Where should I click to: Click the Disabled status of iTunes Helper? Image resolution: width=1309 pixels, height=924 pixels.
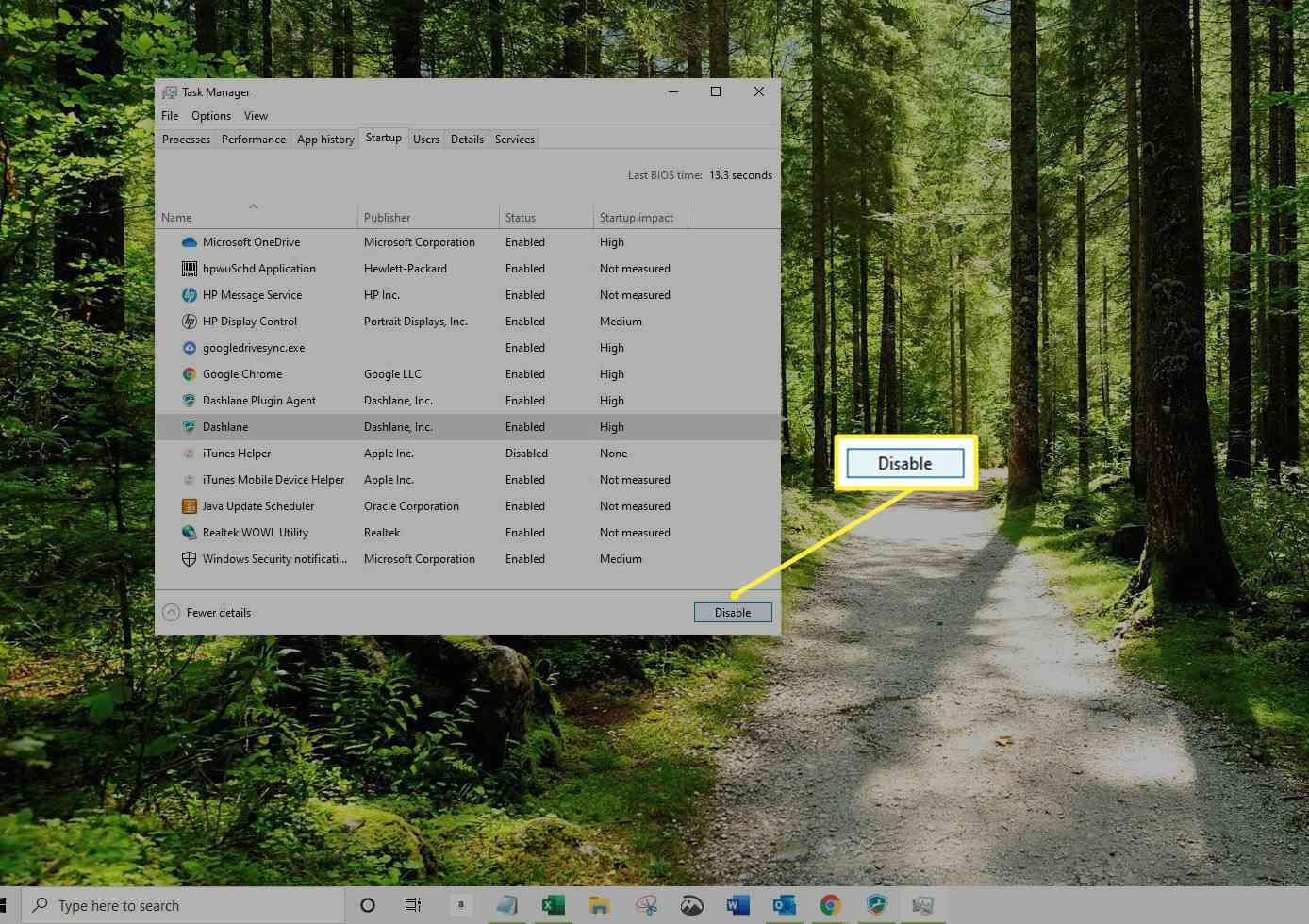click(x=526, y=454)
